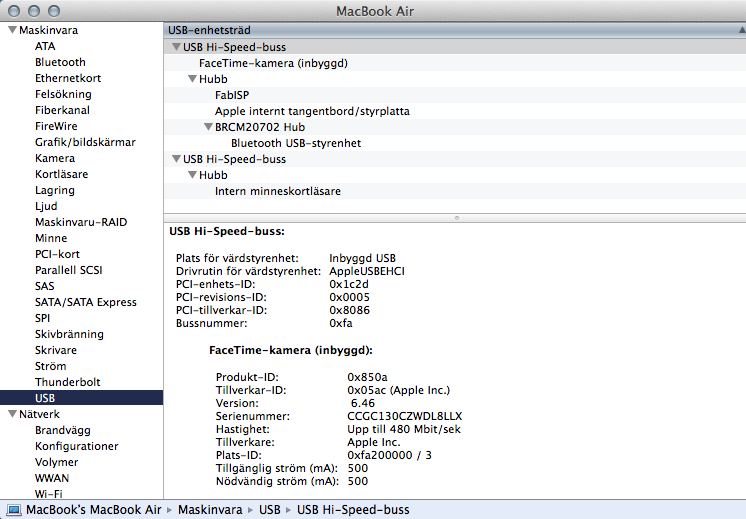The width and height of the screenshot is (746, 519).
Task: Select FireWire in the sidebar
Action: [x=56, y=126]
